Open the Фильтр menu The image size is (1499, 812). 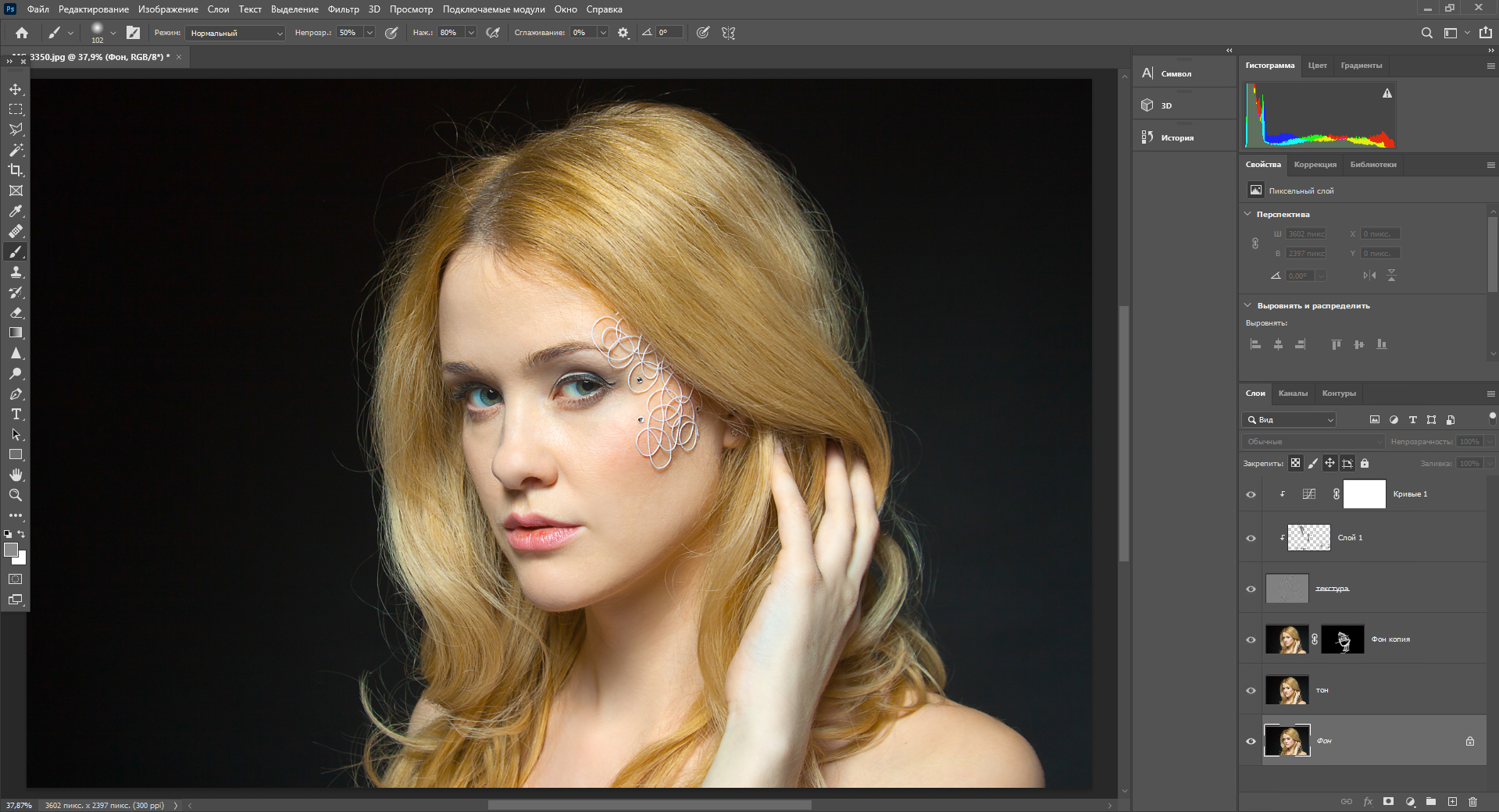(x=343, y=9)
